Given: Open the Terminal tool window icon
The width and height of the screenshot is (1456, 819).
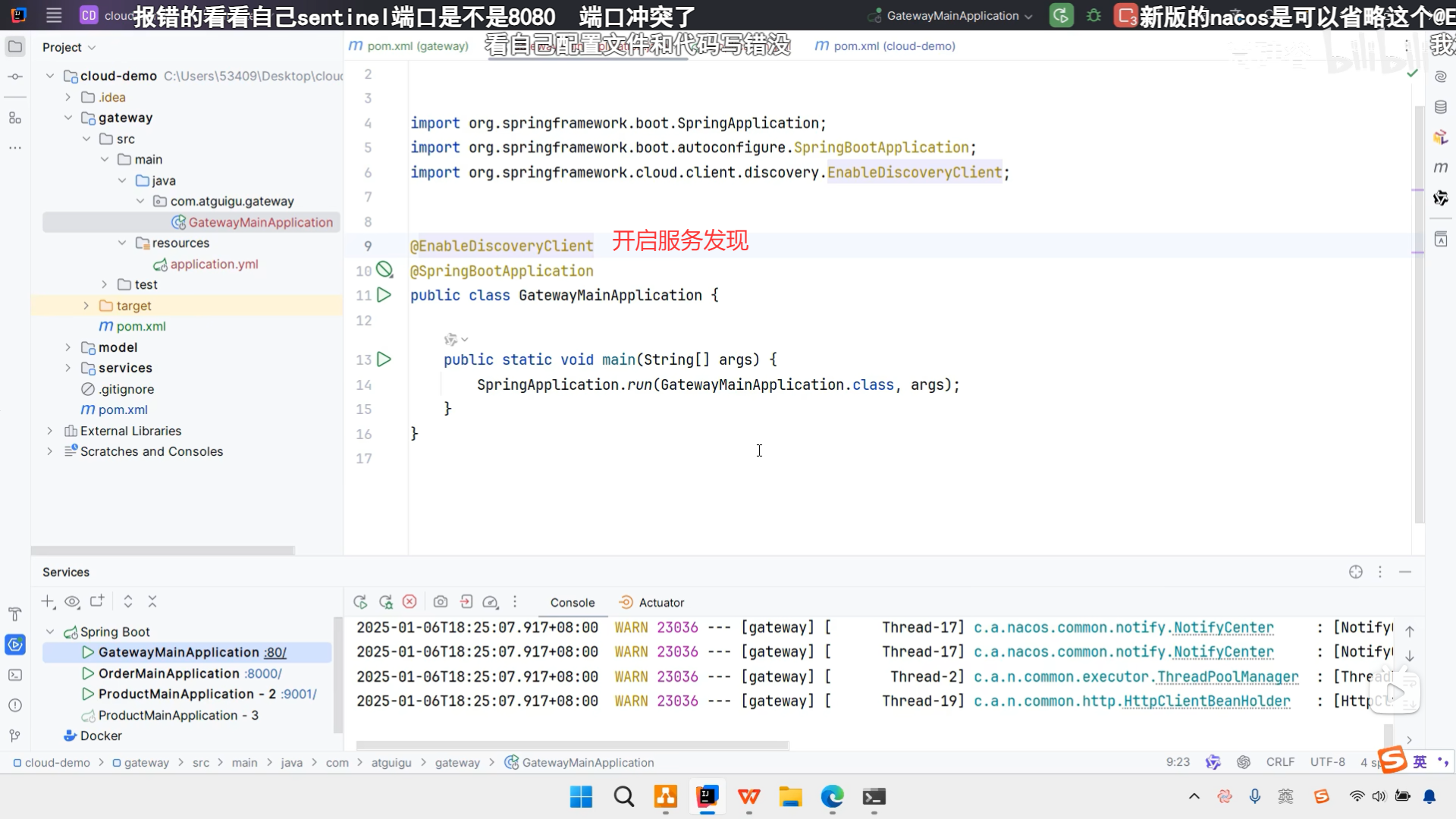Looking at the screenshot, I should 14,674.
